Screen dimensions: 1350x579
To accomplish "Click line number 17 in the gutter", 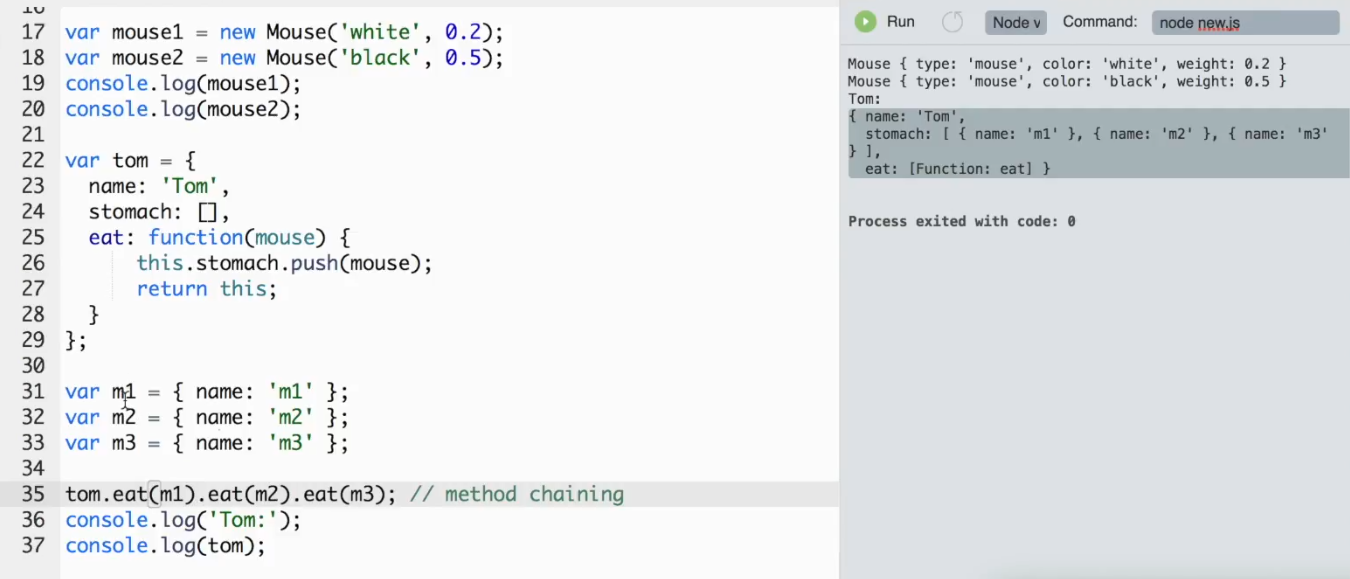I will pos(33,32).
